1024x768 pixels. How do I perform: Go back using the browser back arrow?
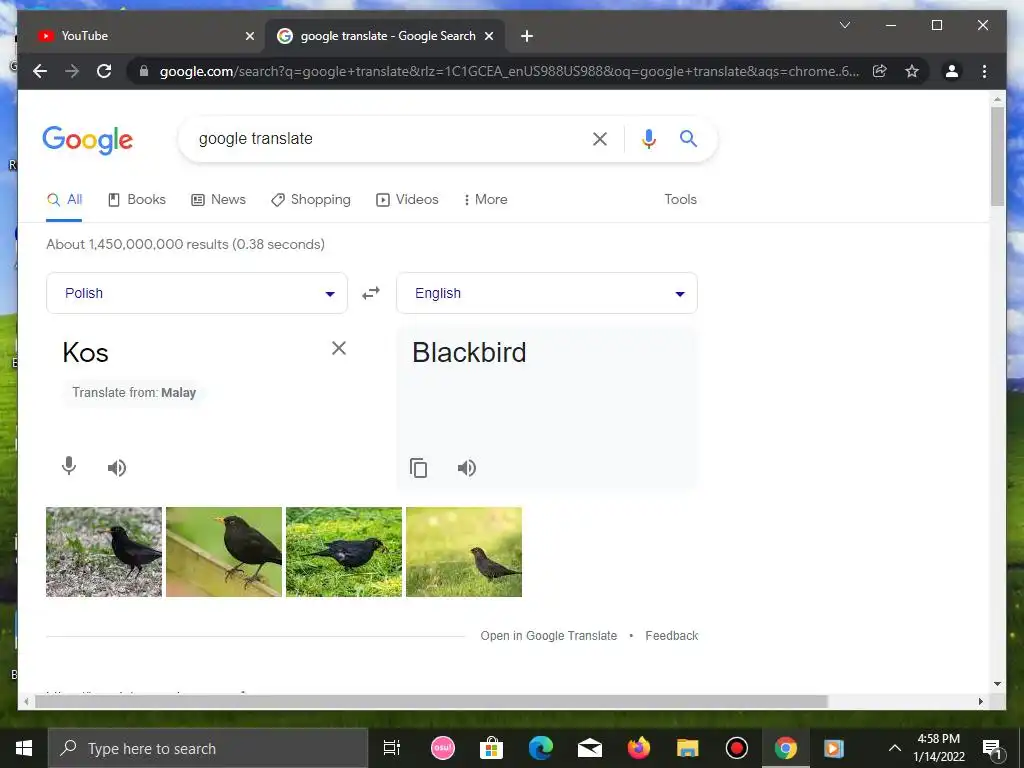40,71
